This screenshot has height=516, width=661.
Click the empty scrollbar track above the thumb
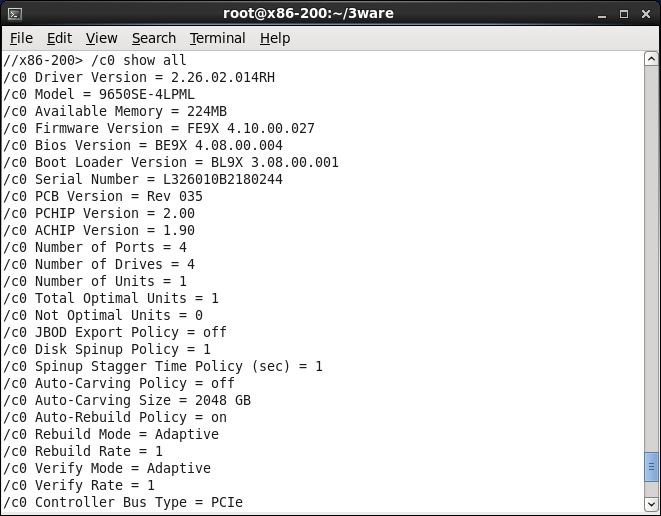[651, 250]
